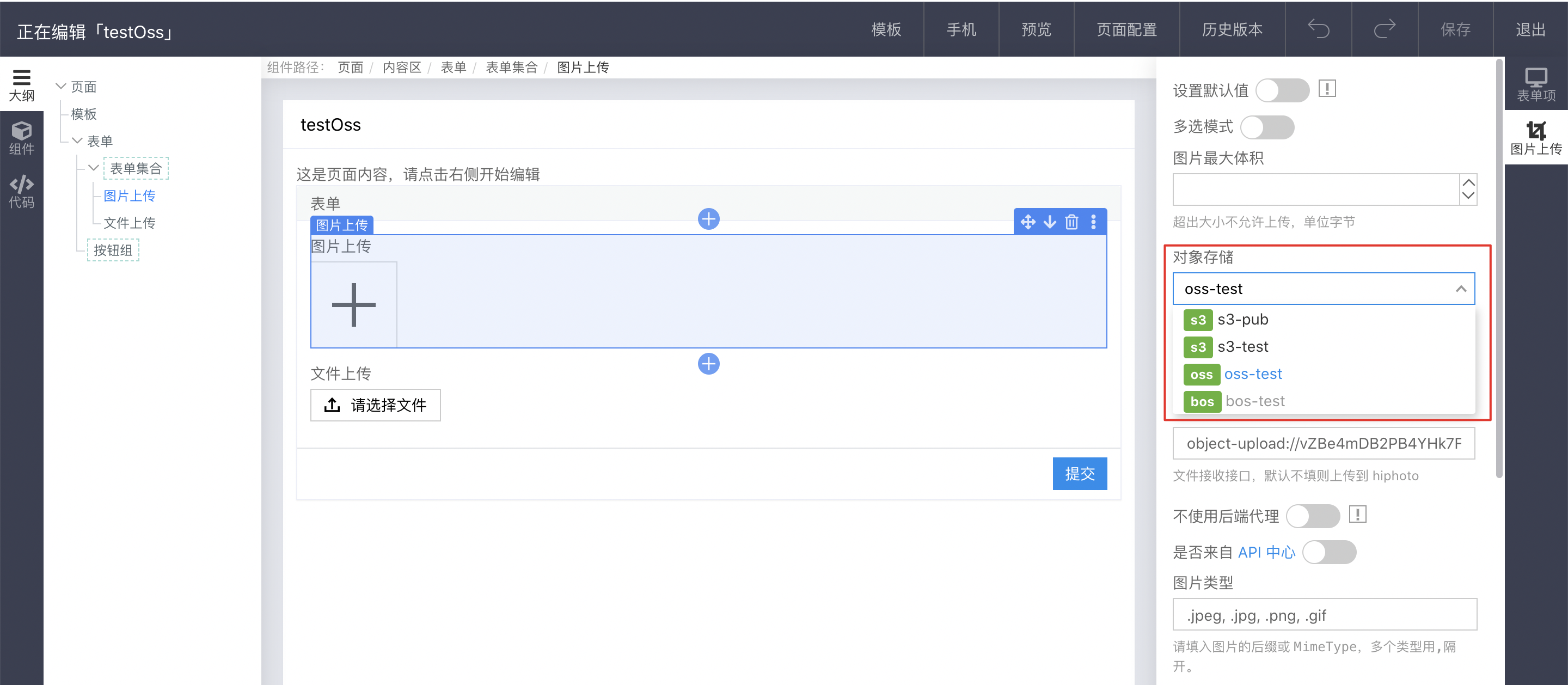Collapse the 表单集合 tree node arrow
The image size is (1568, 685).
94,168
